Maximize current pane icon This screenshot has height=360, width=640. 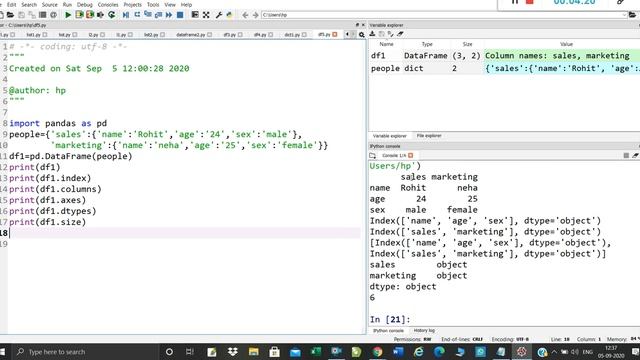[x=195, y=15]
